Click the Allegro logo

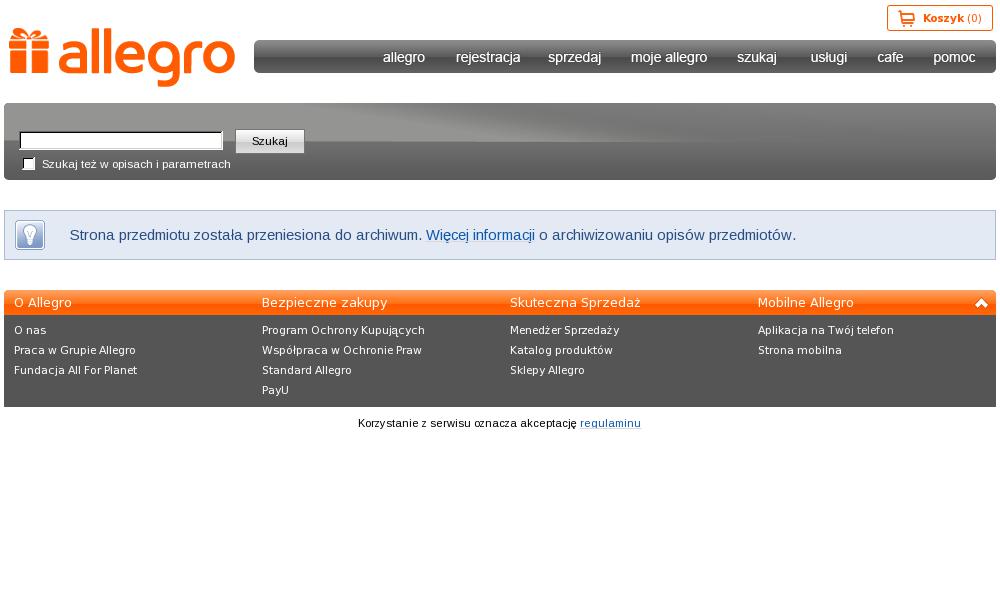[x=122, y=57]
